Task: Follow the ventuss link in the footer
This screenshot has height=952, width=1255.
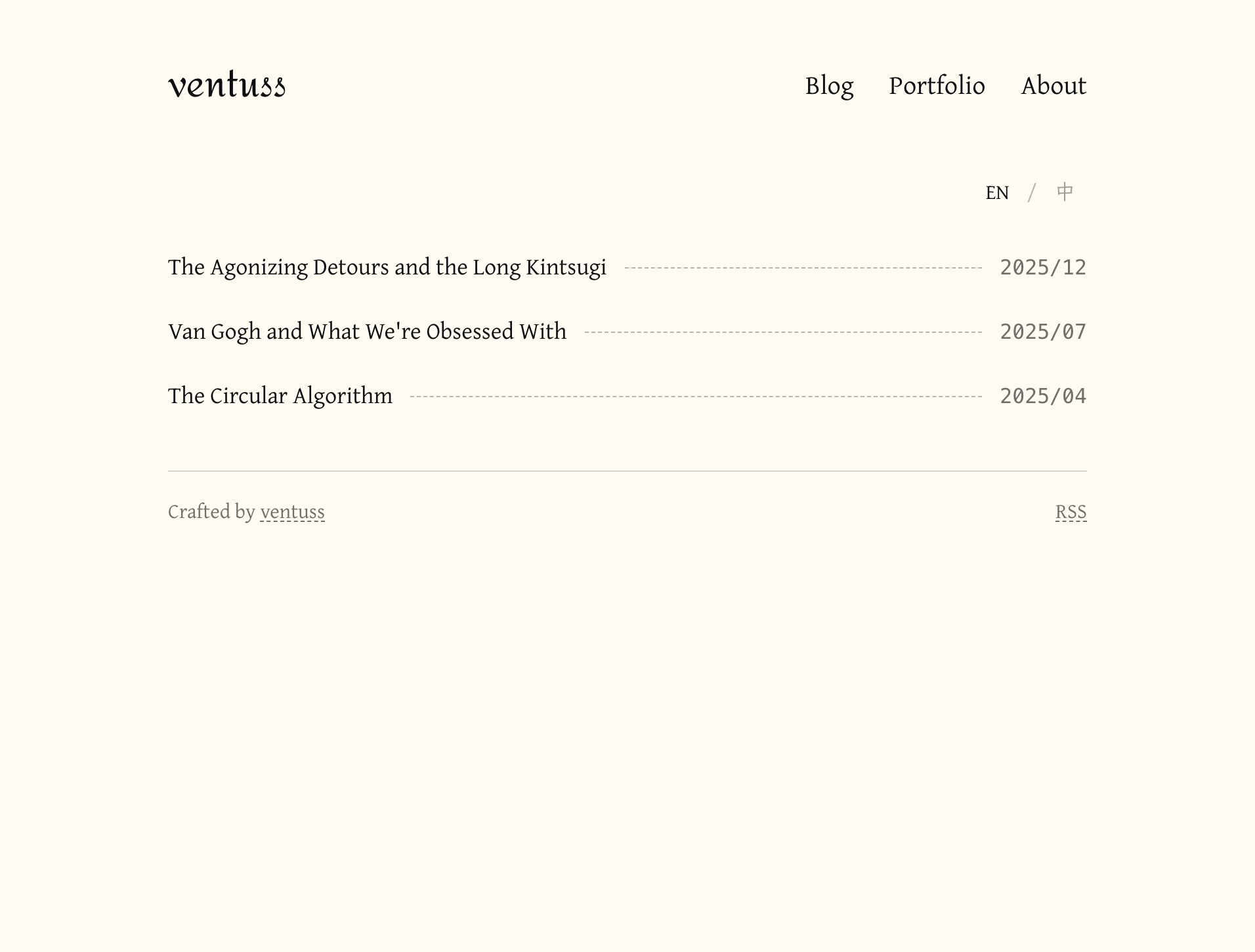Action: [x=292, y=512]
